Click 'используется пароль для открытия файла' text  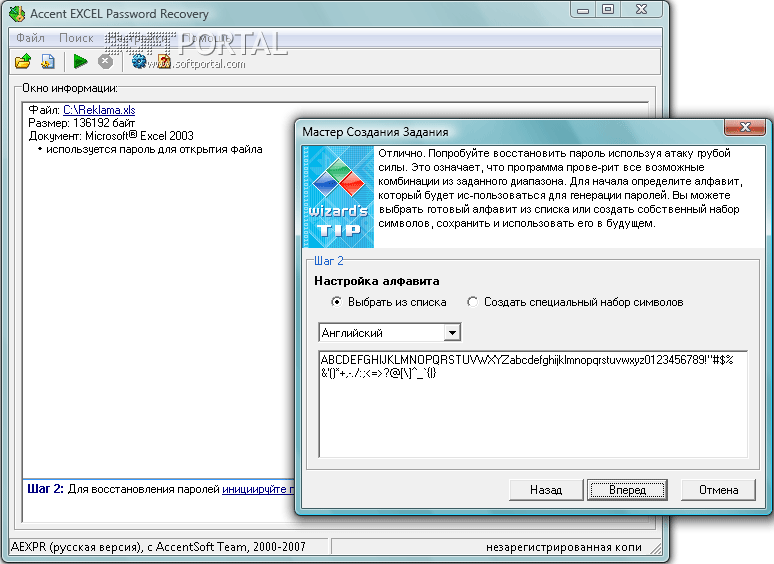pyautogui.click(x=154, y=150)
